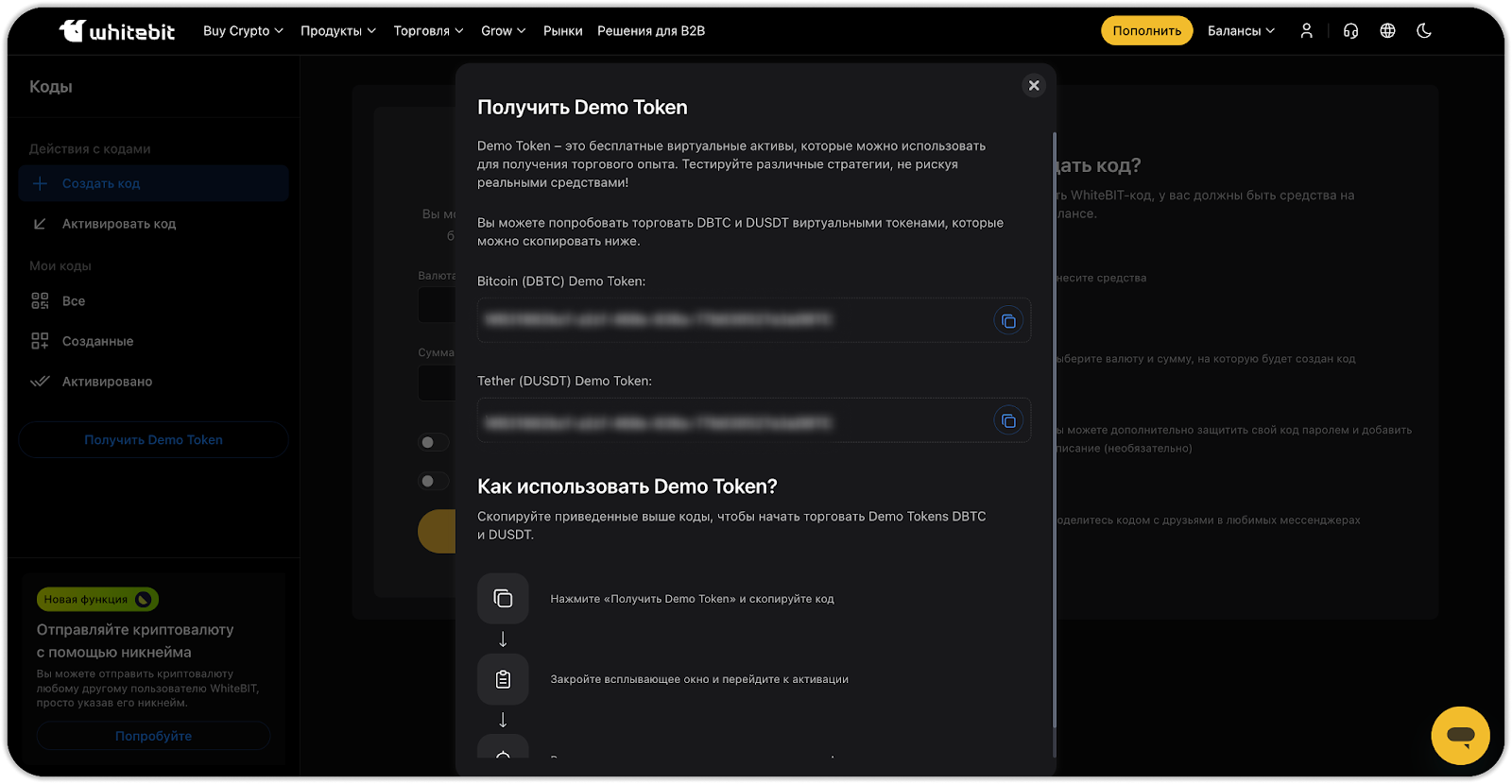
Task: Expand the Торговля dropdown menu
Action: click(428, 31)
